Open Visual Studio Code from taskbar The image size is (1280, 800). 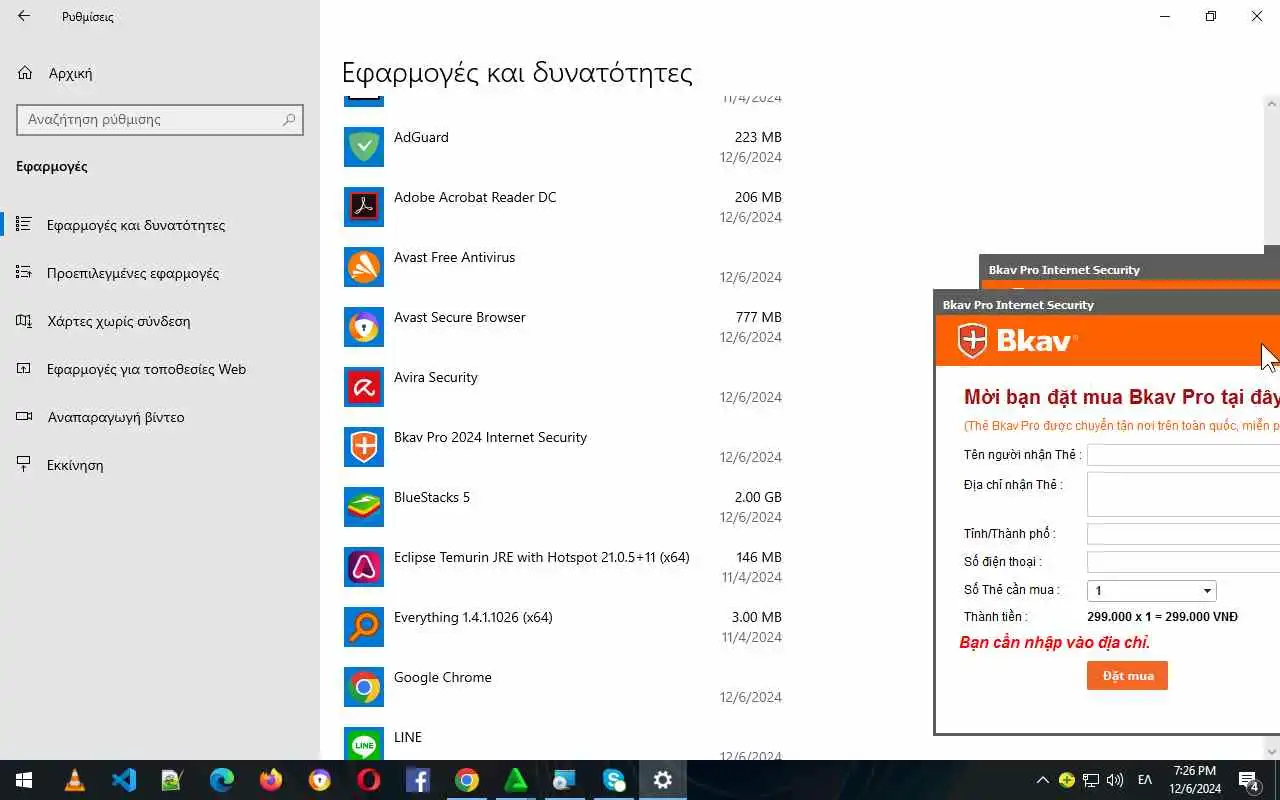(x=124, y=780)
